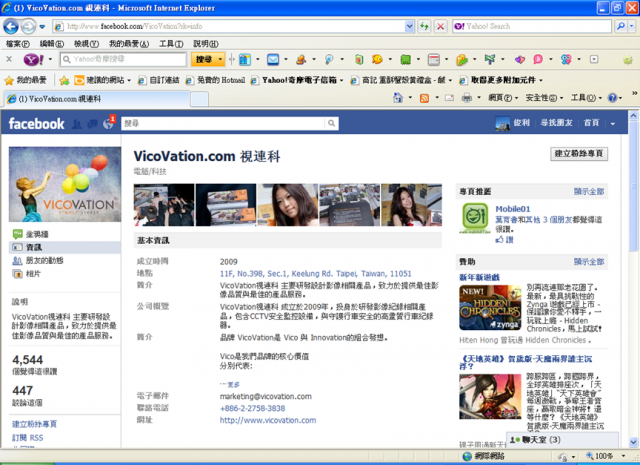Expand the address bar dropdown

click(409, 27)
